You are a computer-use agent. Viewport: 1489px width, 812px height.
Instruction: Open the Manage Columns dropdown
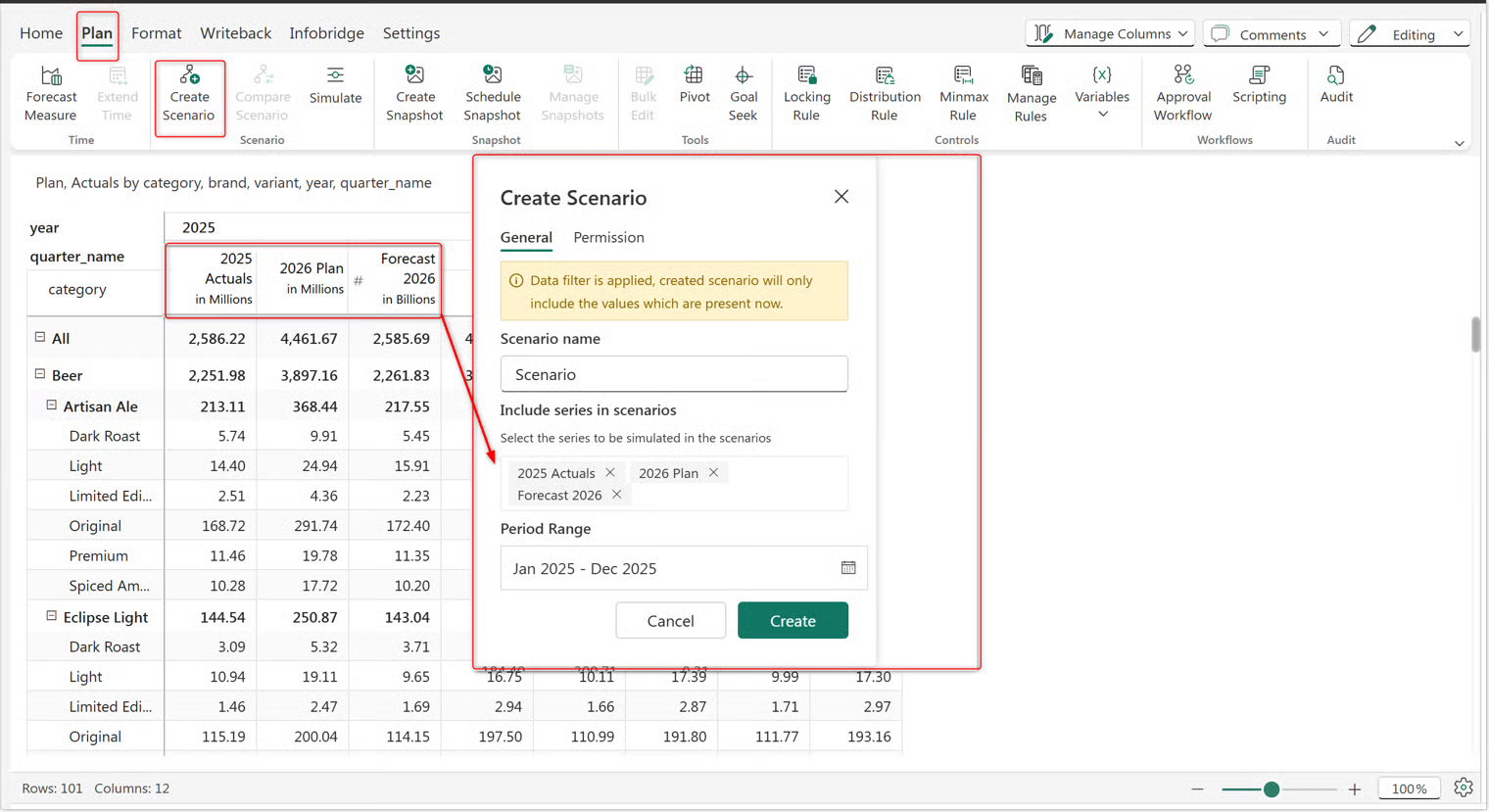[x=1110, y=34]
